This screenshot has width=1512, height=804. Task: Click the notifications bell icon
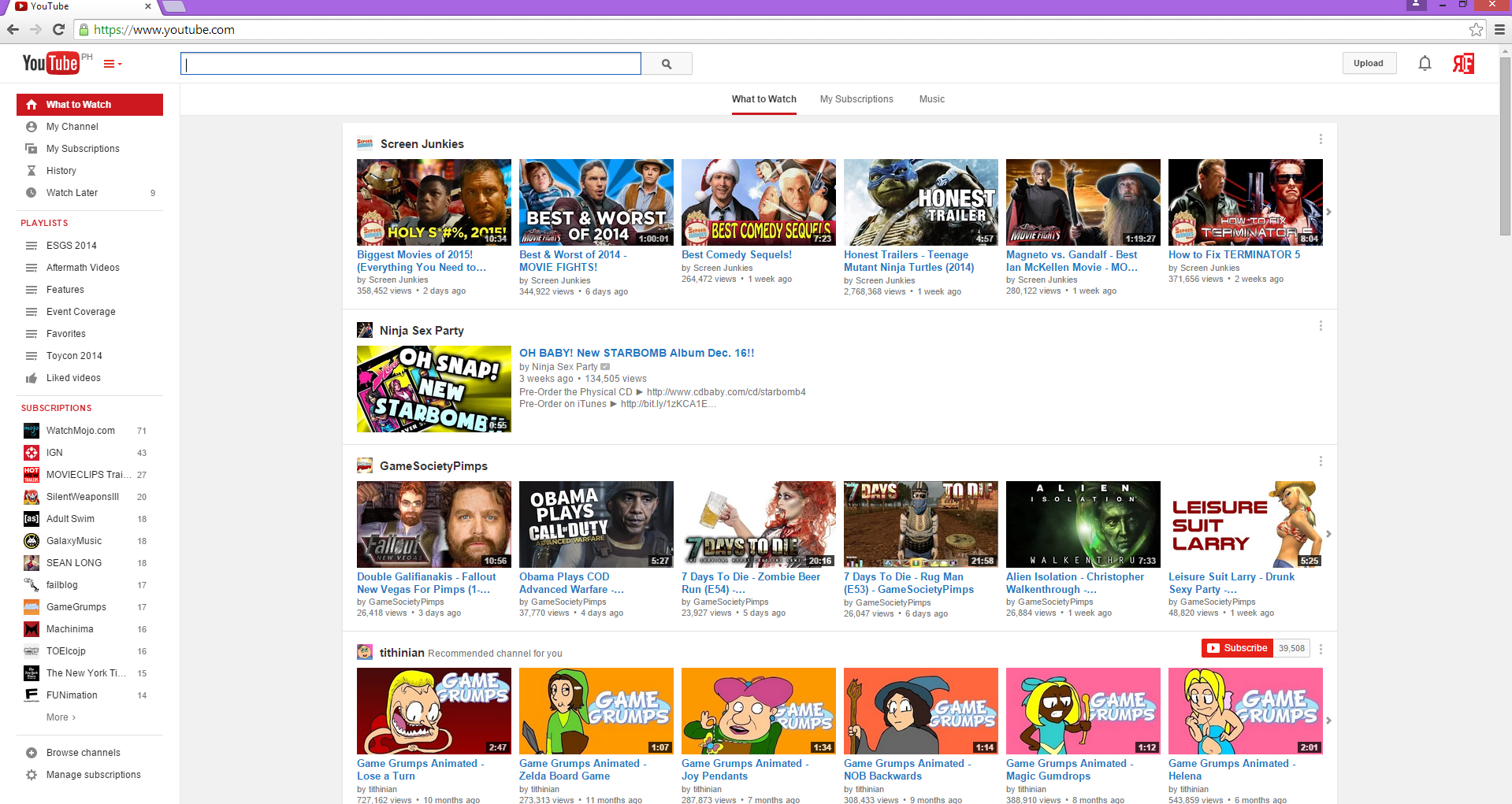[x=1425, y=63]
